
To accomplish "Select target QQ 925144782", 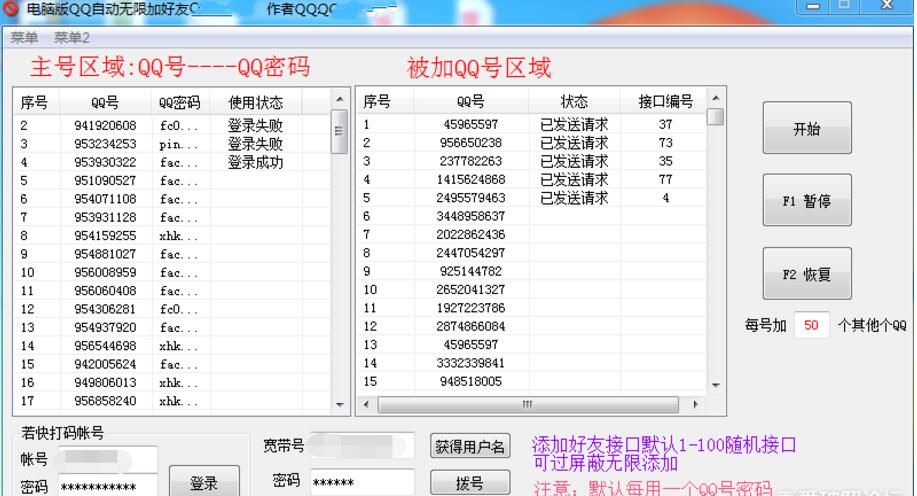I will [532, 271].
